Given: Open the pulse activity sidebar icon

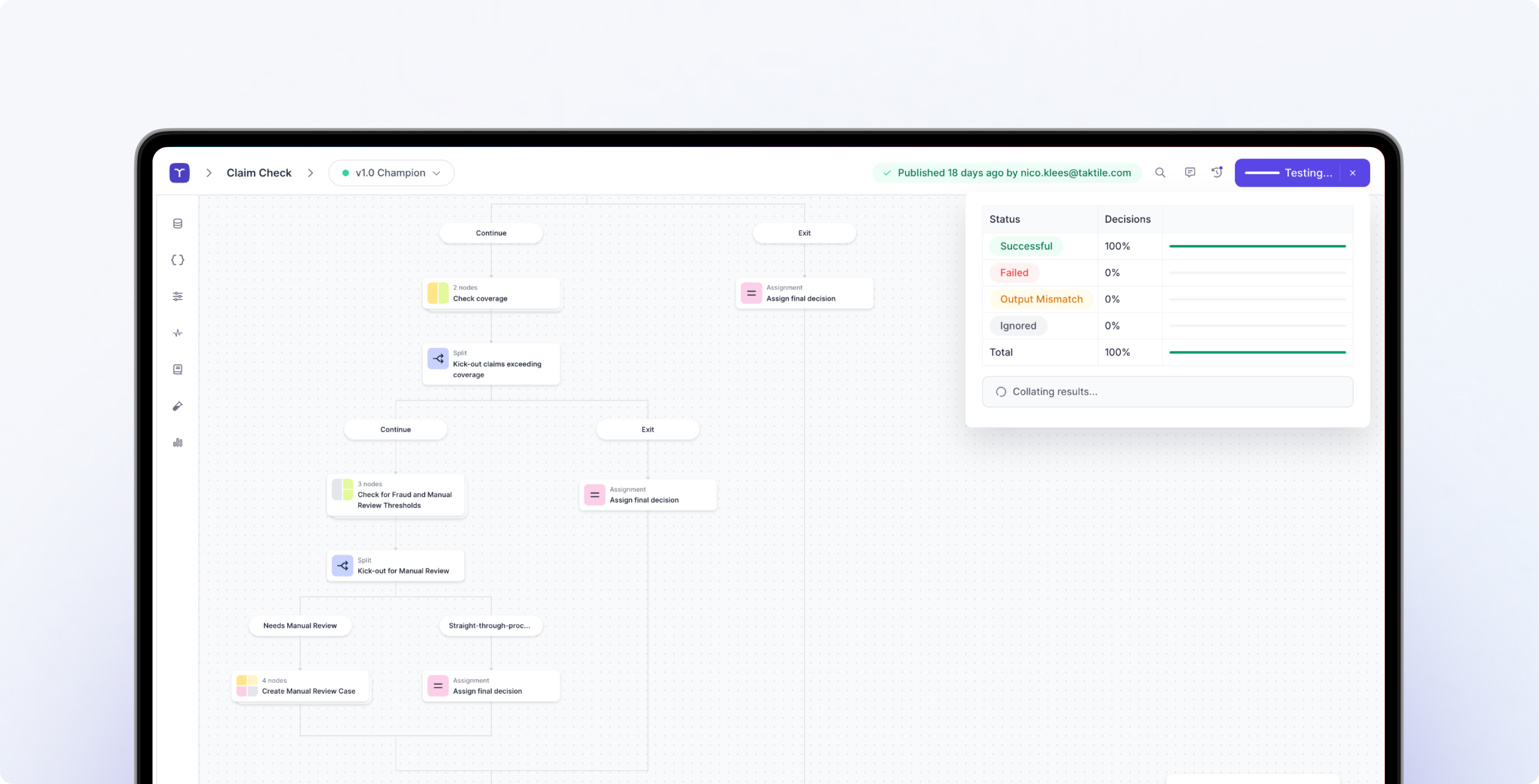Looking at the screenshot, I should coord(177,333).
